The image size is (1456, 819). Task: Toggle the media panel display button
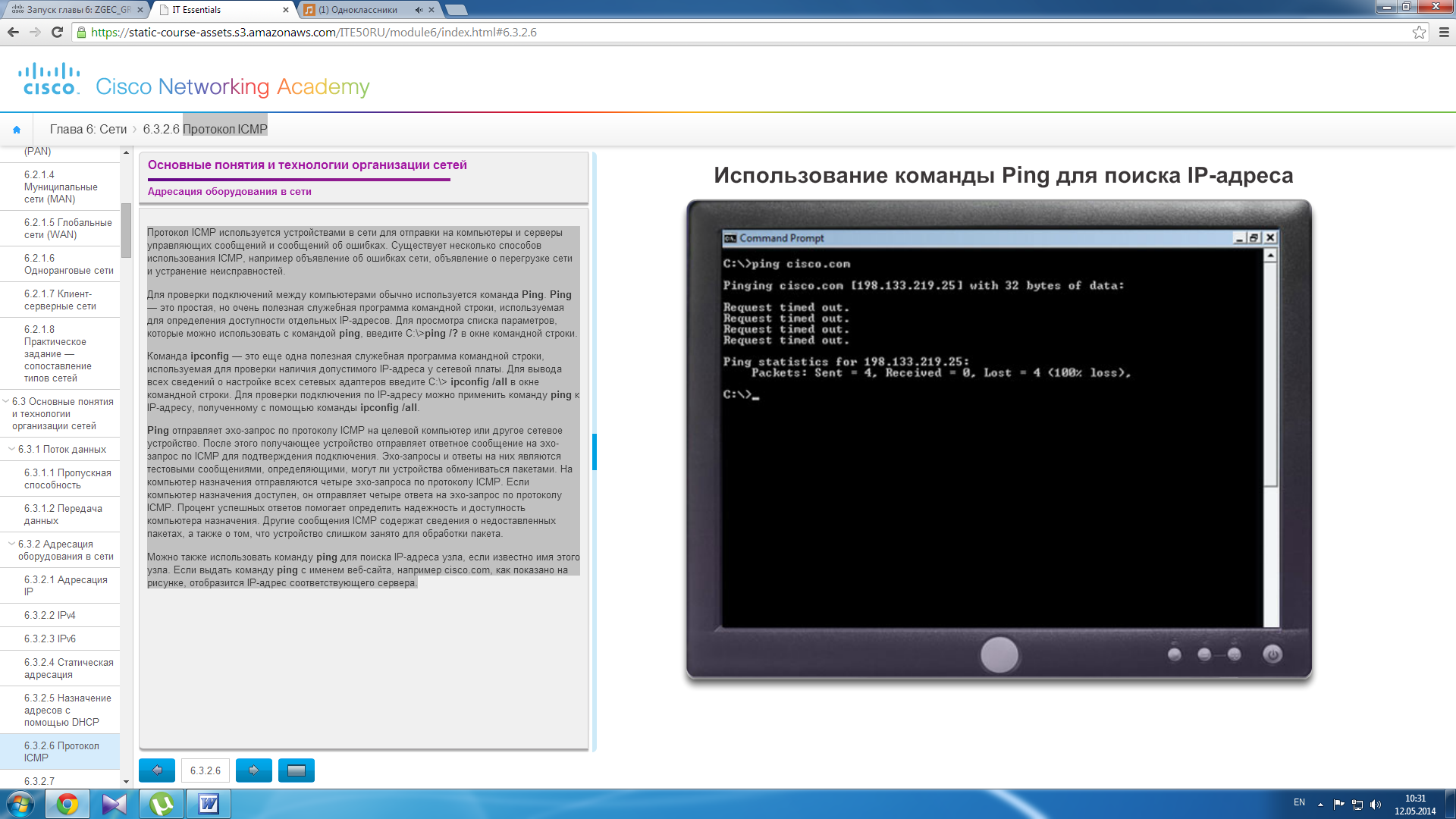tap(297, 770)
